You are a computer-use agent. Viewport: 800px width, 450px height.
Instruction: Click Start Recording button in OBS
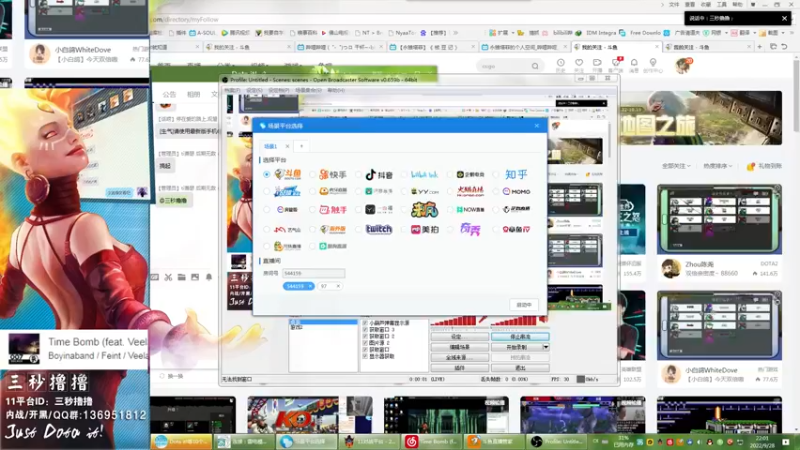tap(516, 347)
